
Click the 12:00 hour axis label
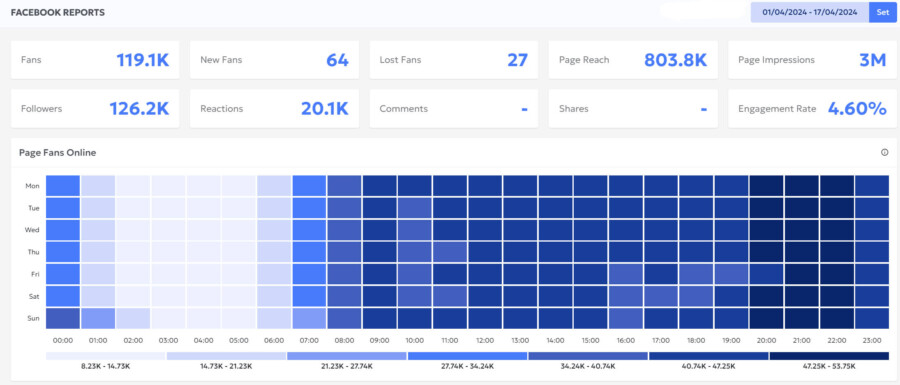tap(485, 340)
